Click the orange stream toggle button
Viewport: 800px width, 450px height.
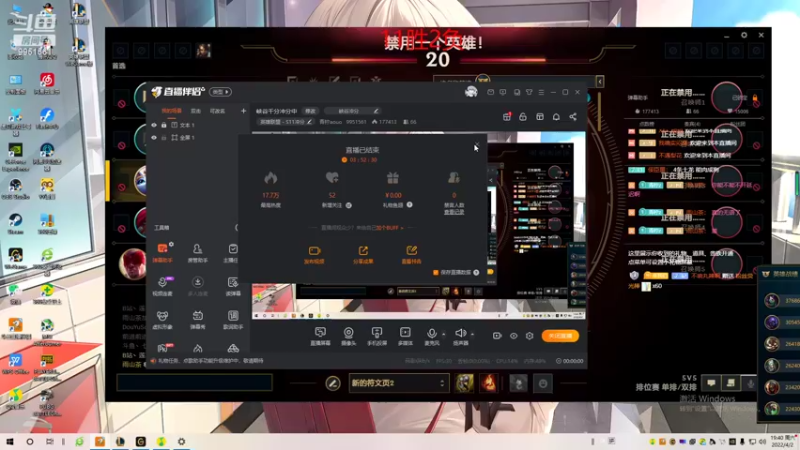pos(560,336)
